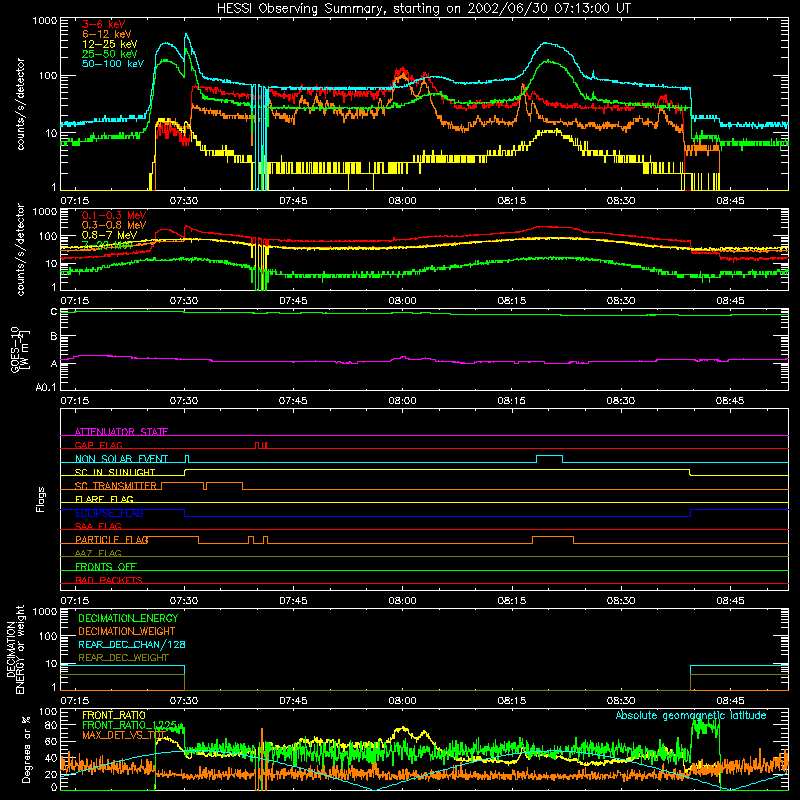Select the counts/s/detector title of top panel
Viewport: 800px width, 800px height.
tap(20, 104)
